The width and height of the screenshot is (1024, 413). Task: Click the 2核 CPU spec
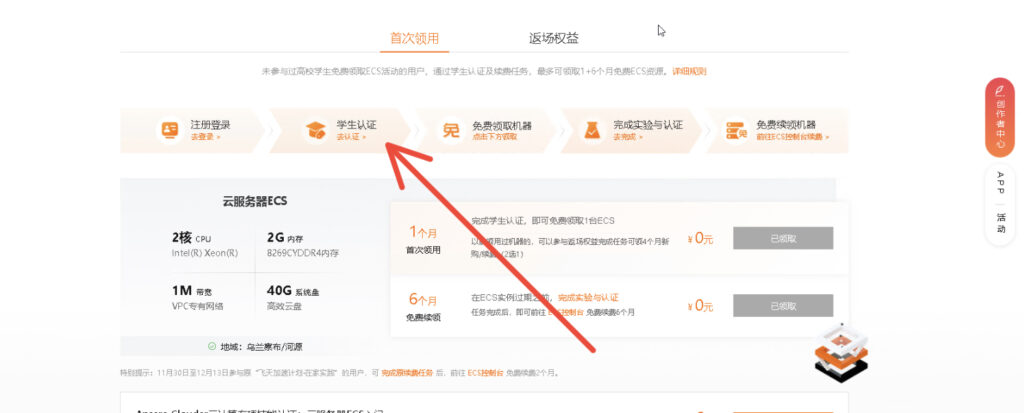(192, 238)
